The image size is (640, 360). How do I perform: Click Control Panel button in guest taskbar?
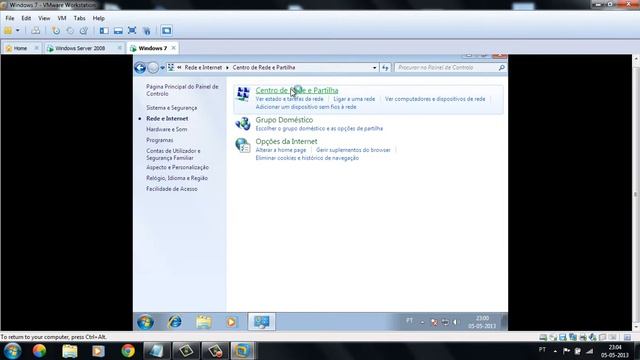(x=262, y=322)
